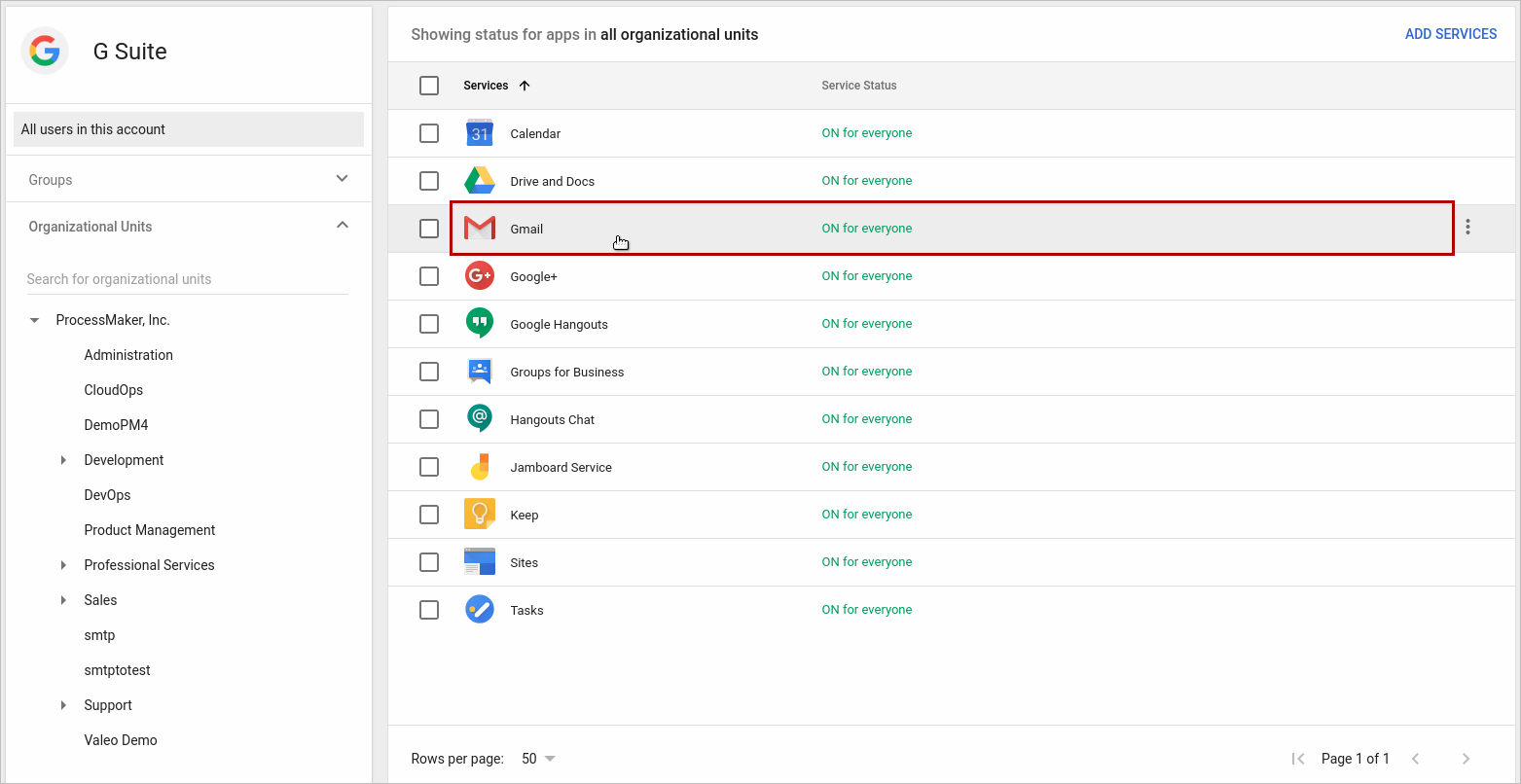Check the Gmail row checkbox
This screenshot has height=784, width=1521.
tap(429, 229)
